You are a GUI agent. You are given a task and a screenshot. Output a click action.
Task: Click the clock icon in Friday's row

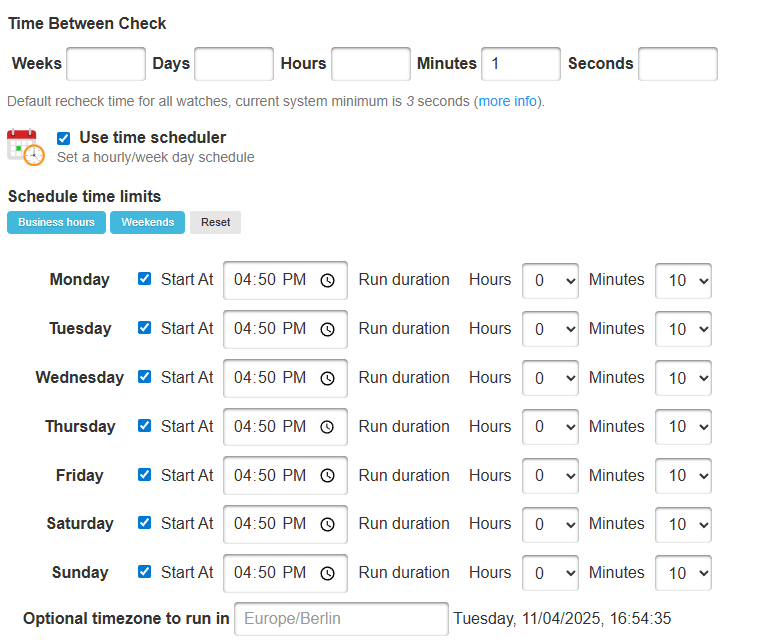tap(327, 476)
